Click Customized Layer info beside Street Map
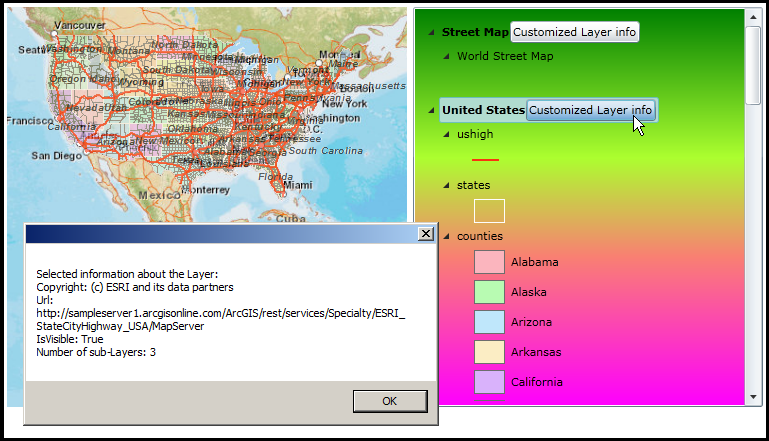The width and height of the screenshot is (769, 441). pyautogui.click(x=574, y=32)
